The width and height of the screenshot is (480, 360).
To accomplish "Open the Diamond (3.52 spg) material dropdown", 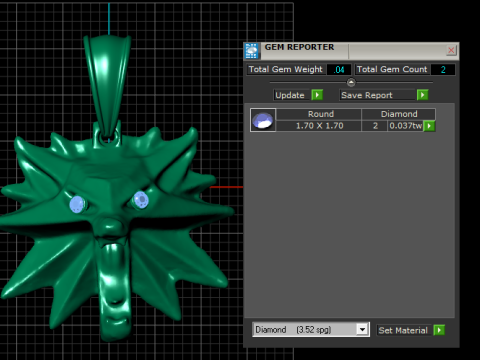I will 362,330.
